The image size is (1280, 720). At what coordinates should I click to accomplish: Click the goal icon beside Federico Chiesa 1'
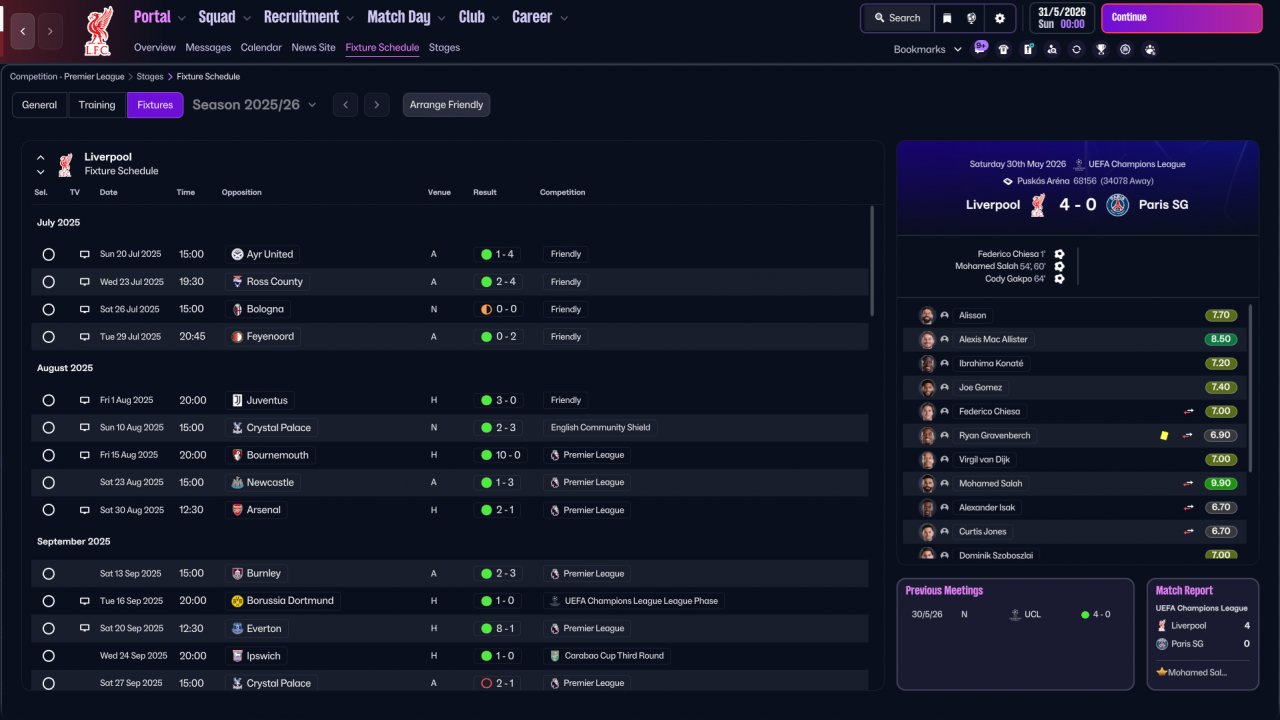(x=1059, y=254)
